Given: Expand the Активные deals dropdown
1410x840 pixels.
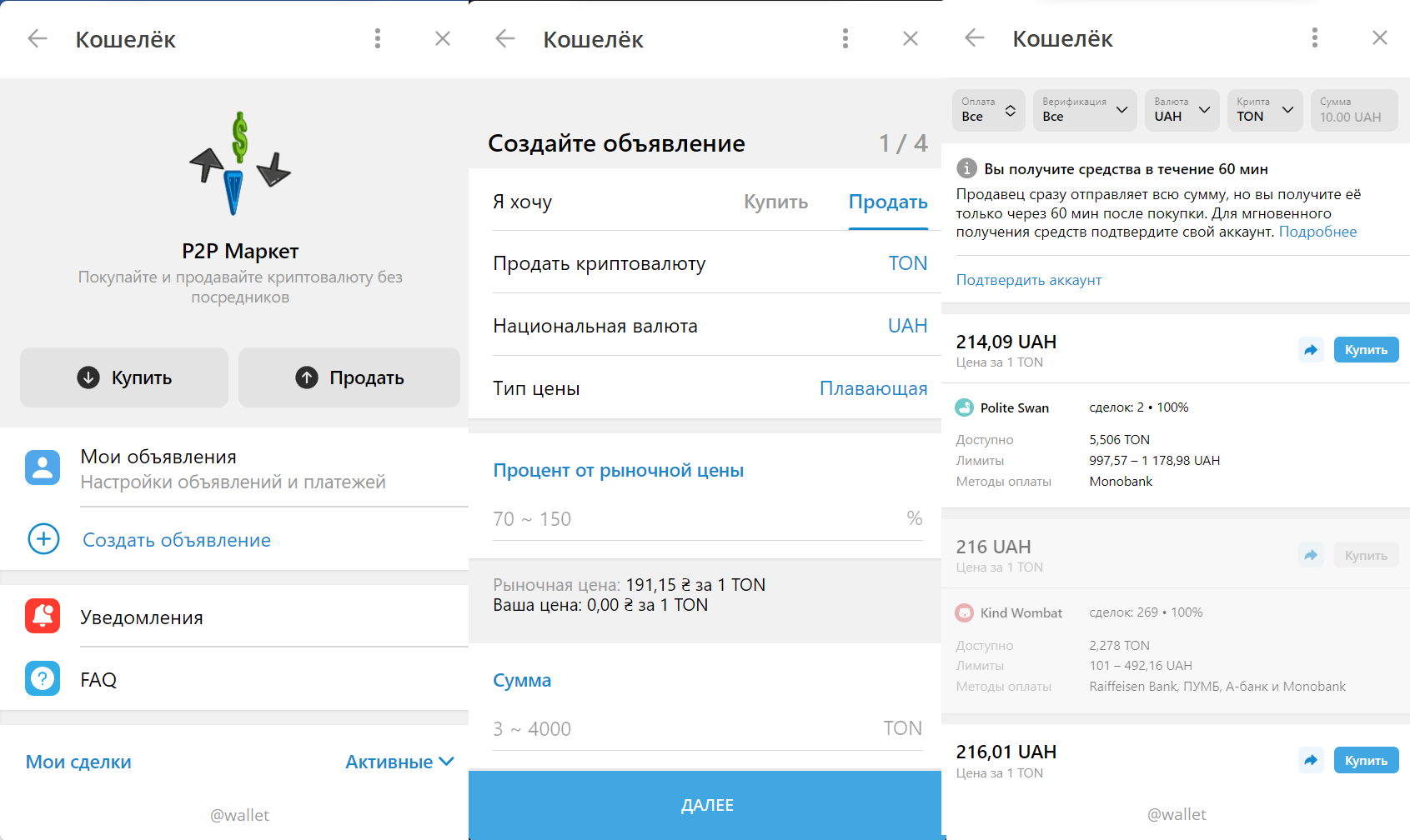Looking at the screenshot, I should pyautogui.click(x=400, y=761).
